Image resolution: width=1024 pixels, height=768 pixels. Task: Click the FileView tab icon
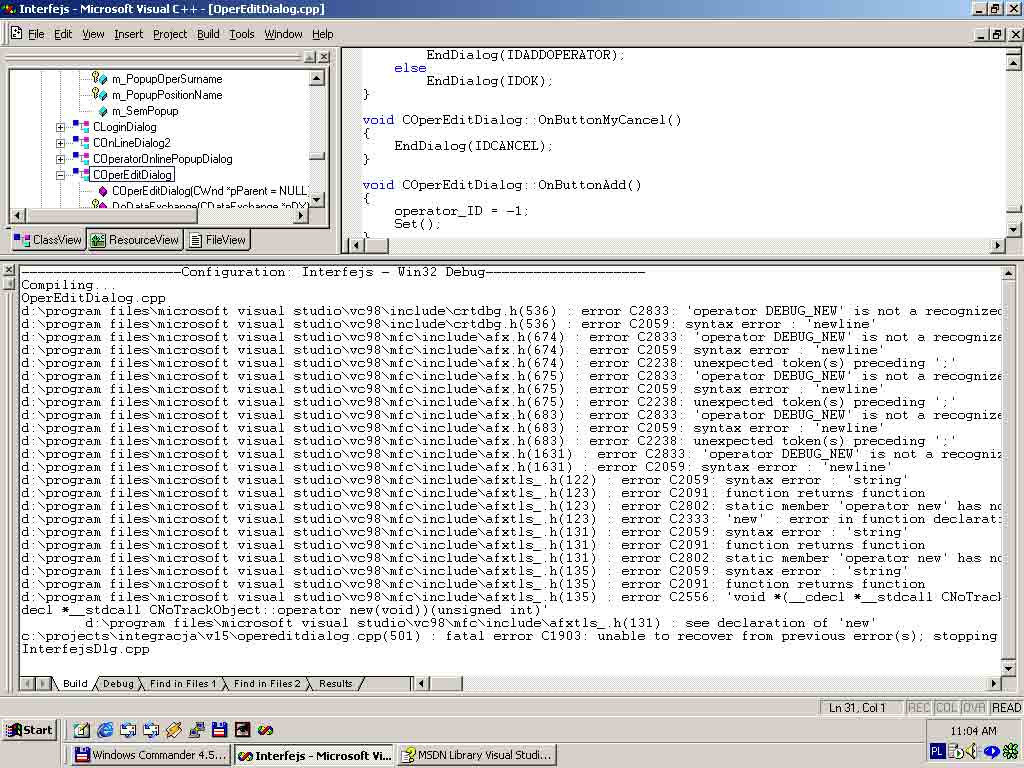pyautogui.click(x=195, y=240)
